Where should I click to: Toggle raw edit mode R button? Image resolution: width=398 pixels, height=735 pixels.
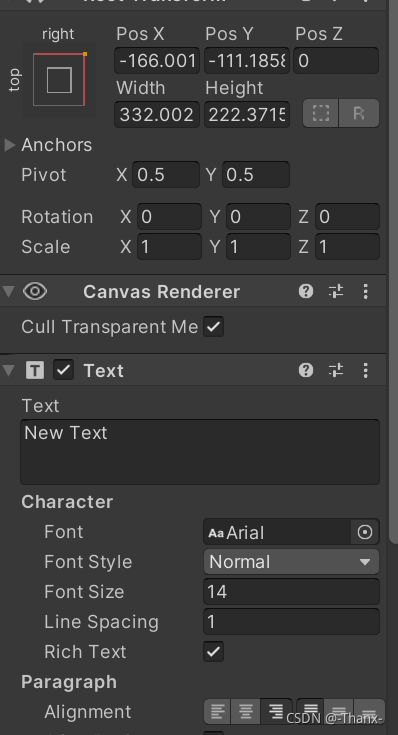pos(359,113)
